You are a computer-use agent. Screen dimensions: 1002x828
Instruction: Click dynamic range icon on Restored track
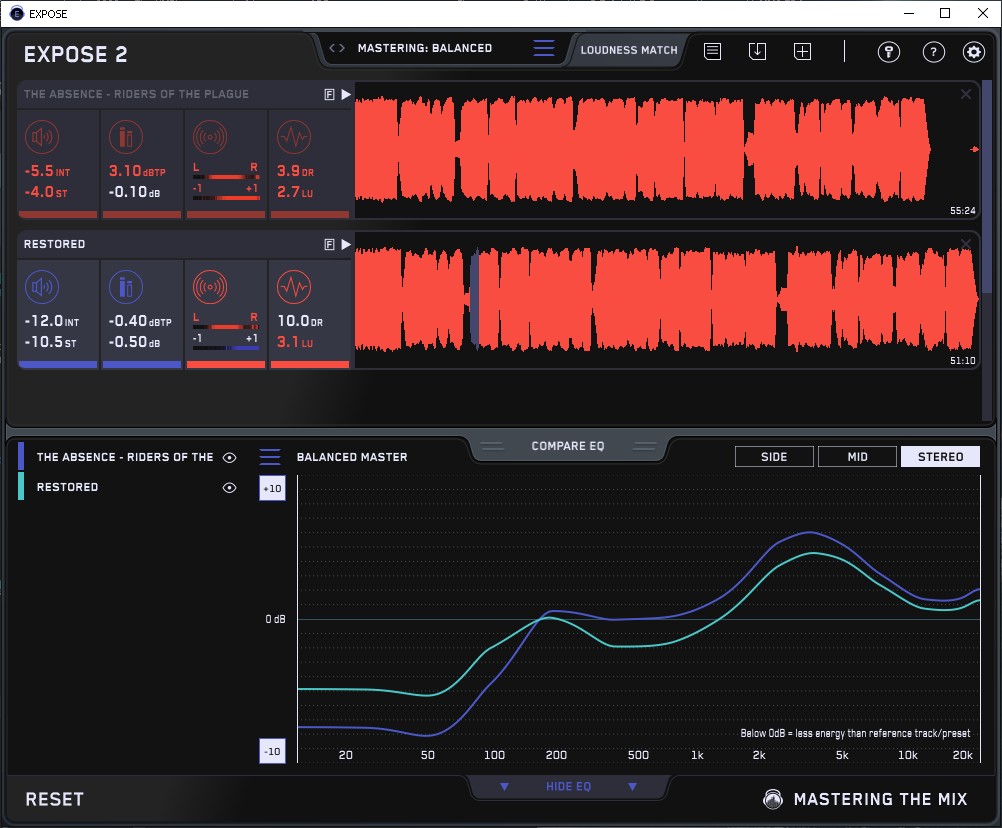[x=294, y=287]
